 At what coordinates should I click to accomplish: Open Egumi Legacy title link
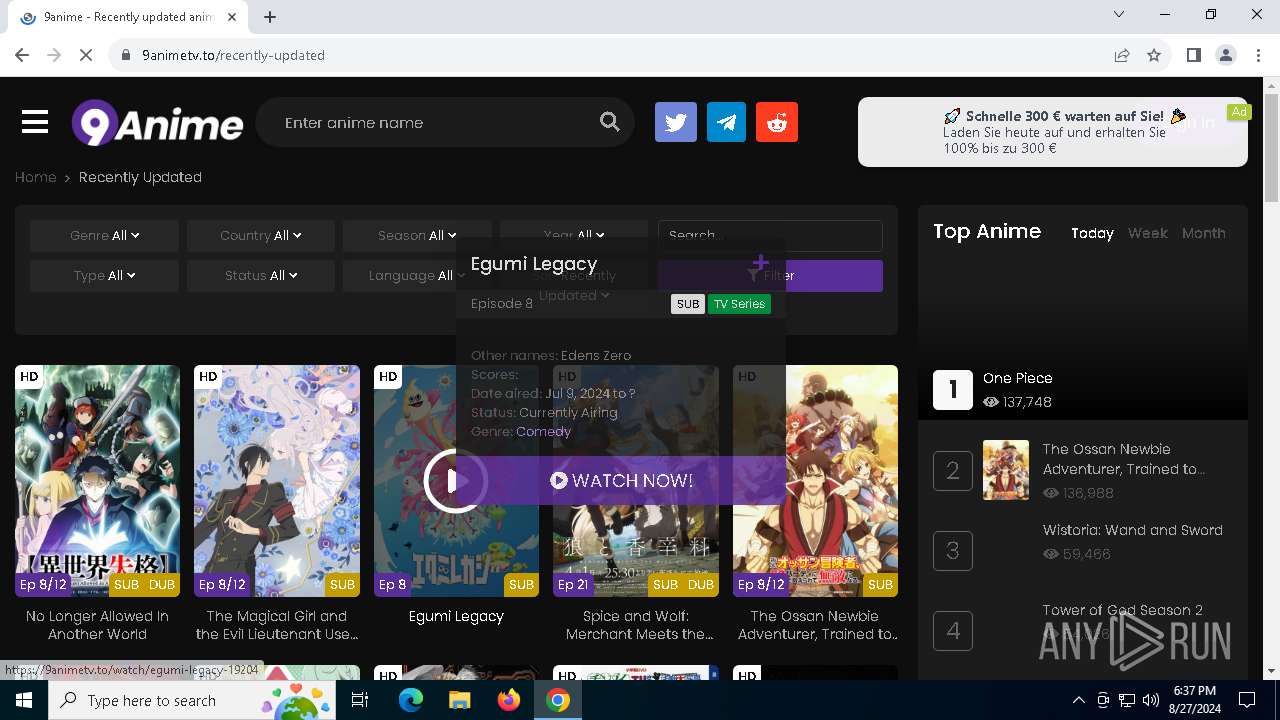coord(456,616)
